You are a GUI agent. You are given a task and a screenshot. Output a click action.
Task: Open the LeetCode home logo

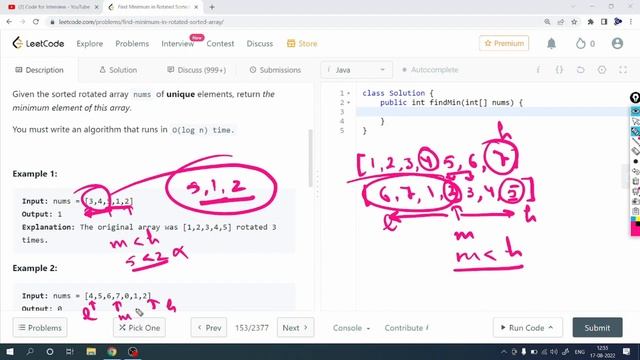tap(38, 43)
